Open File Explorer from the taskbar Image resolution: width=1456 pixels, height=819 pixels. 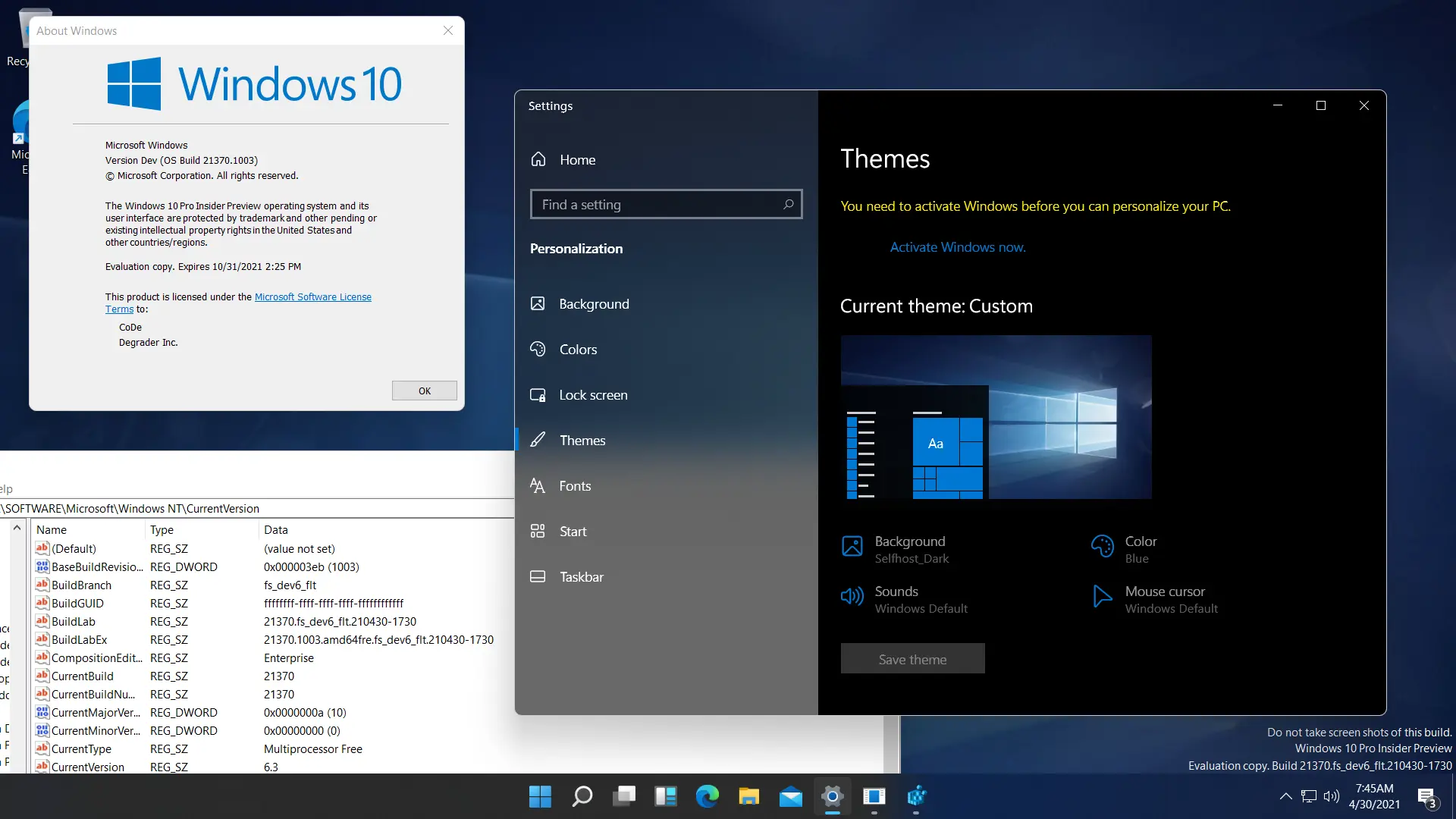click(749, 796)
